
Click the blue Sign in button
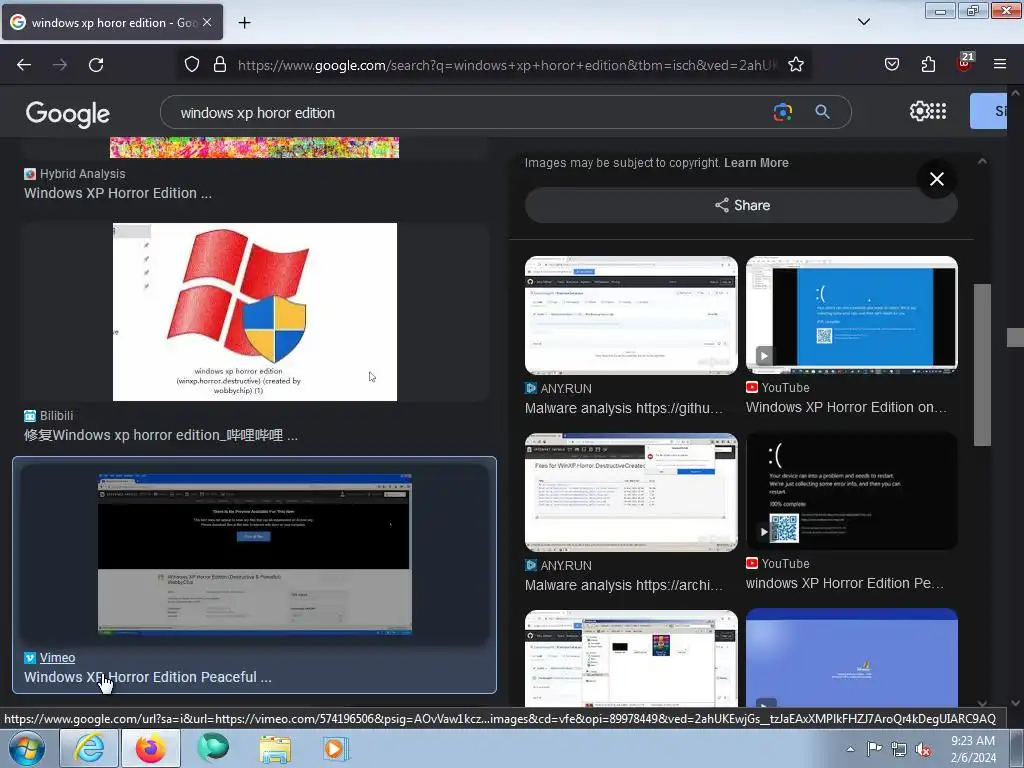(989, 111)
